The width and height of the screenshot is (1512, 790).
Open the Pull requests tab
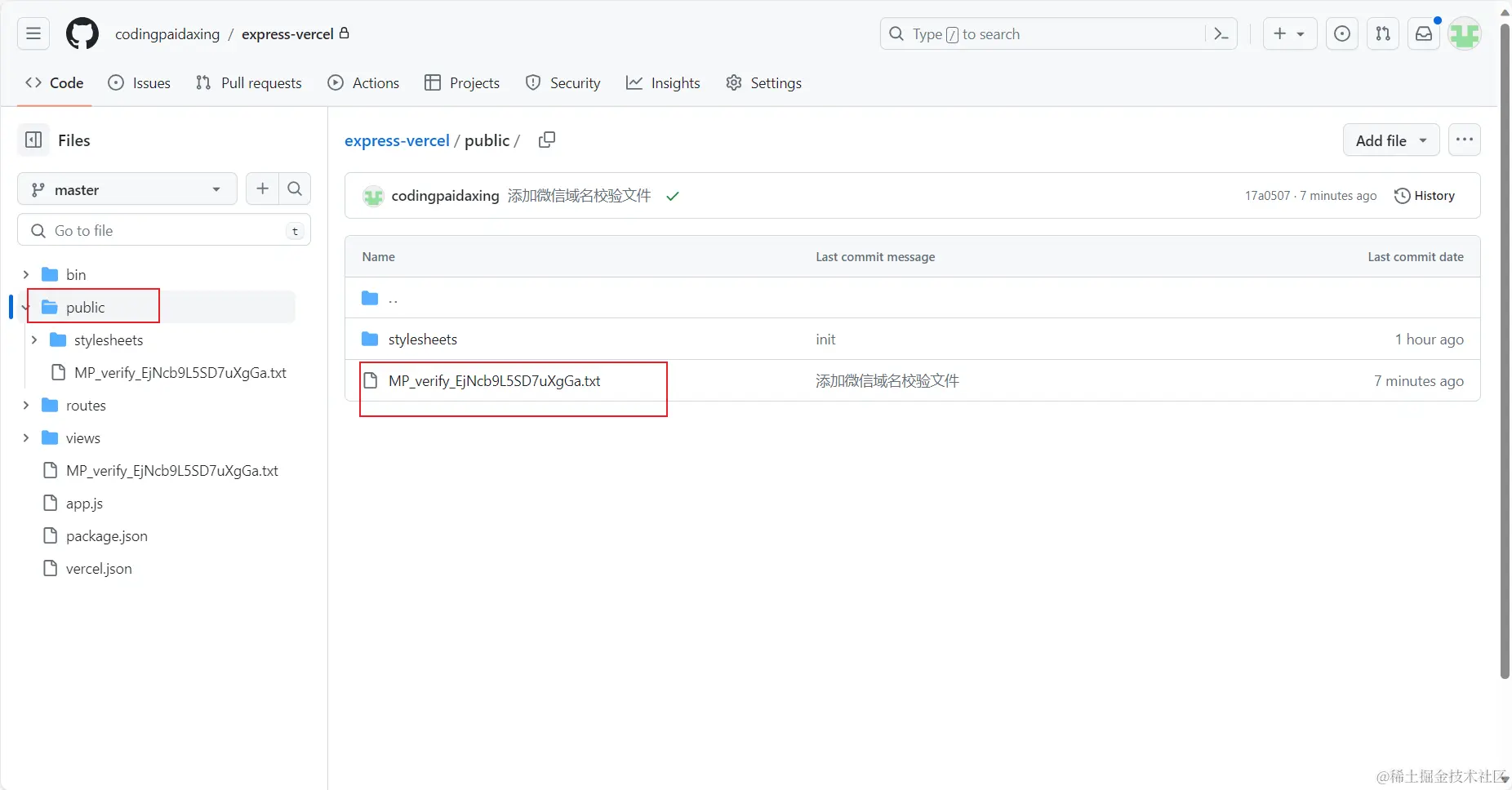[249, 82]
